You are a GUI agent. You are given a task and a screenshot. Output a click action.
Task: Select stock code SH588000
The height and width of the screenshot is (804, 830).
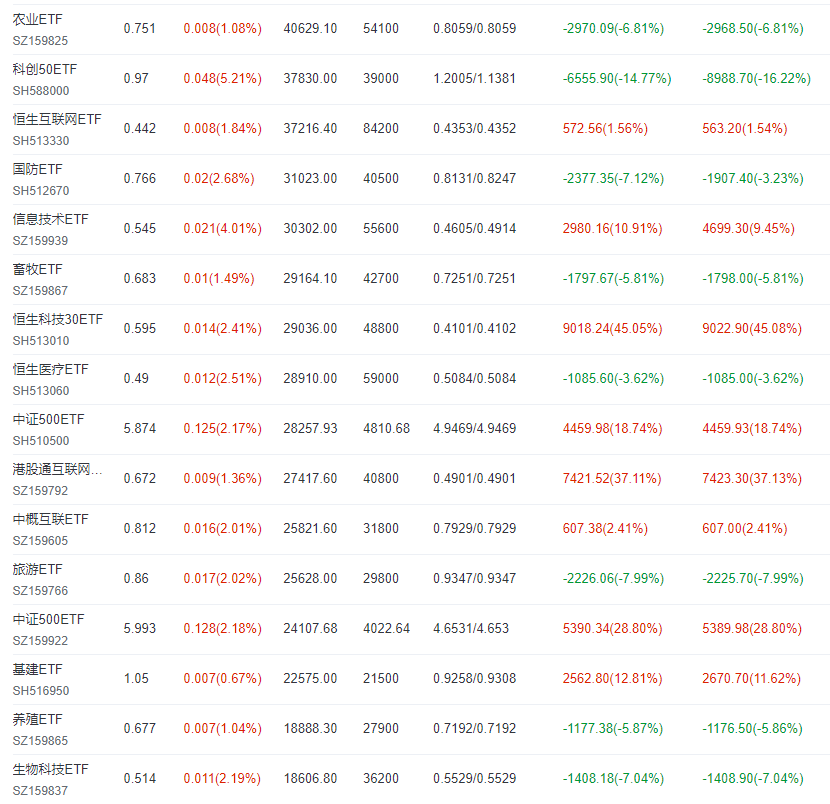point(41,91)
